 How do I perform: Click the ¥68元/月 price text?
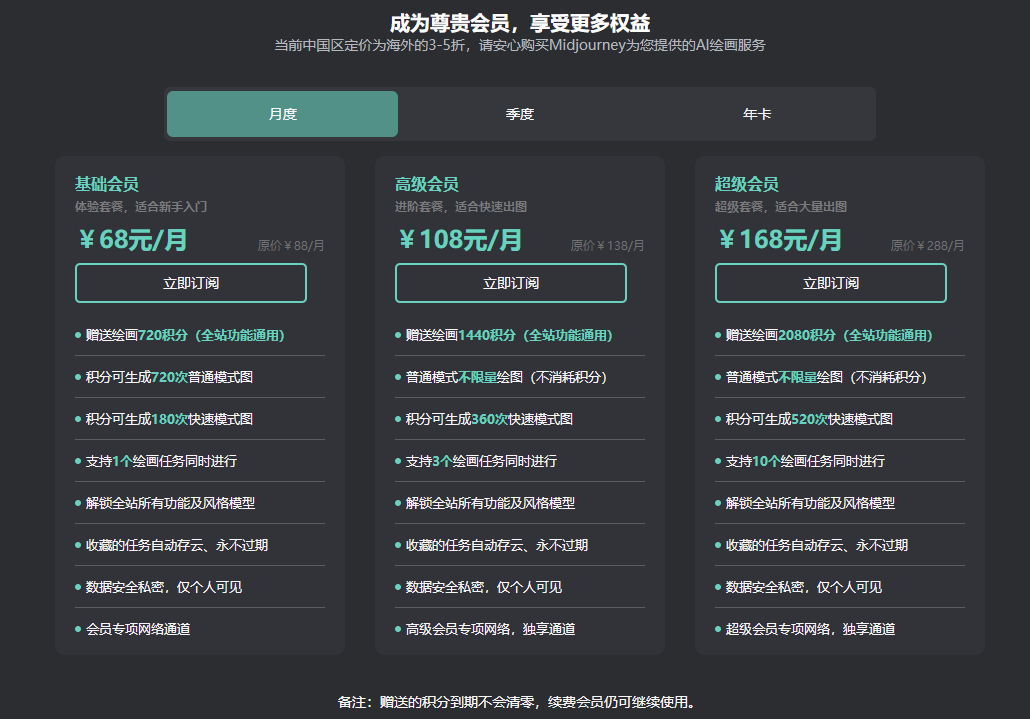(133, 240)
